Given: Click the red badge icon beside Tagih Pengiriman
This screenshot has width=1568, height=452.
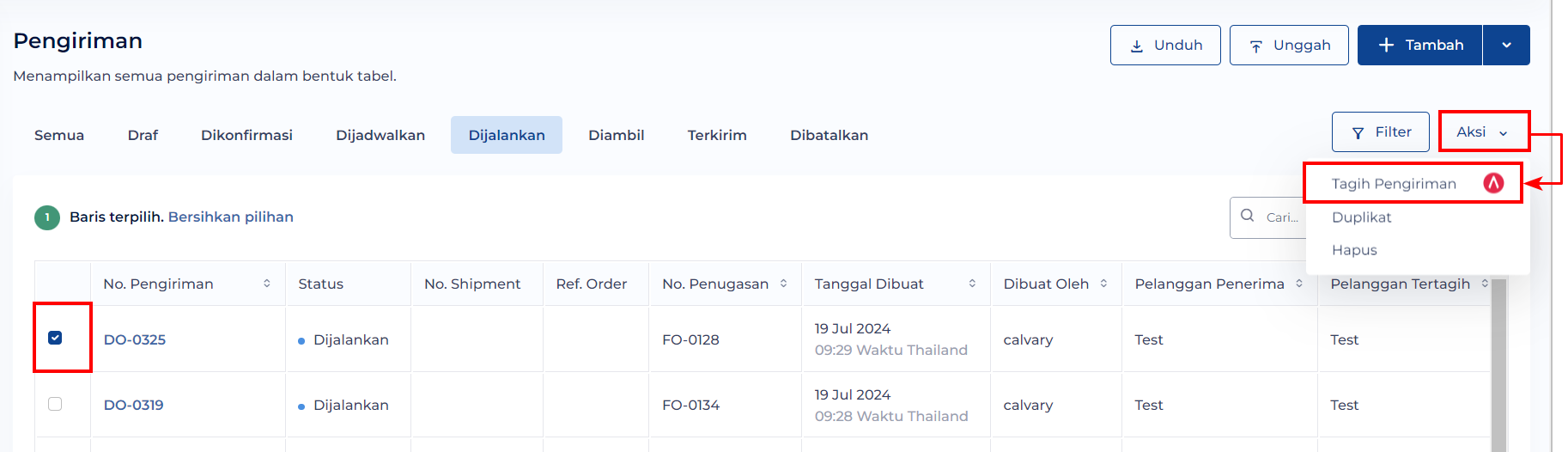Looking at the screenshot, I should [x=1493, y=183].
